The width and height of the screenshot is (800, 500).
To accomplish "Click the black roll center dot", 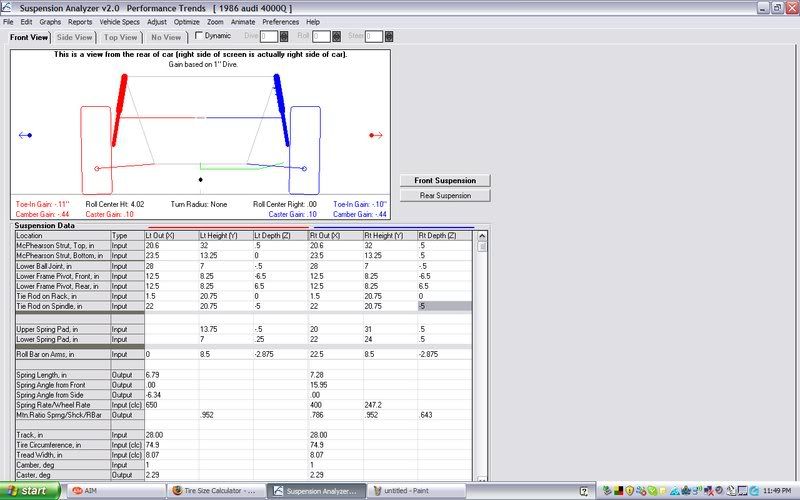I will click(x=200, y=179).
